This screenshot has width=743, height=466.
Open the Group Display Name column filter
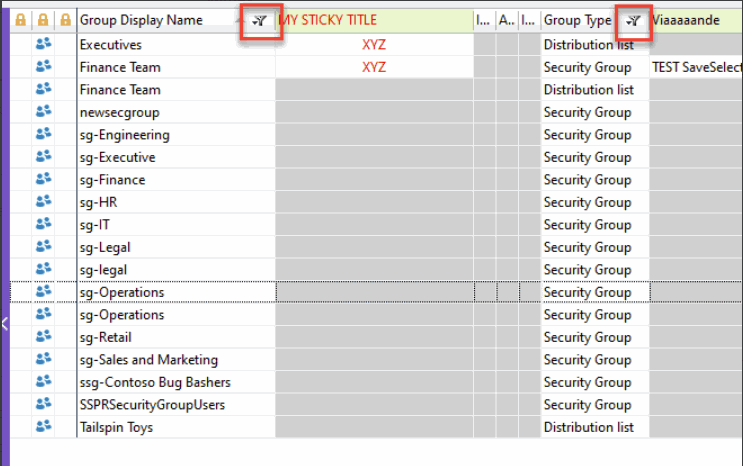click(x=260, y=20)
